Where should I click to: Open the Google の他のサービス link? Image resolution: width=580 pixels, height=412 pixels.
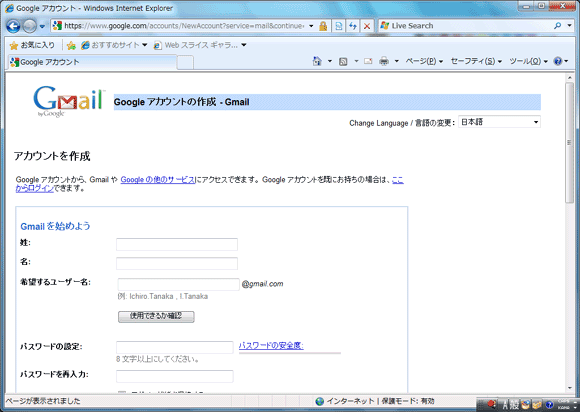(x=158, y=180)
